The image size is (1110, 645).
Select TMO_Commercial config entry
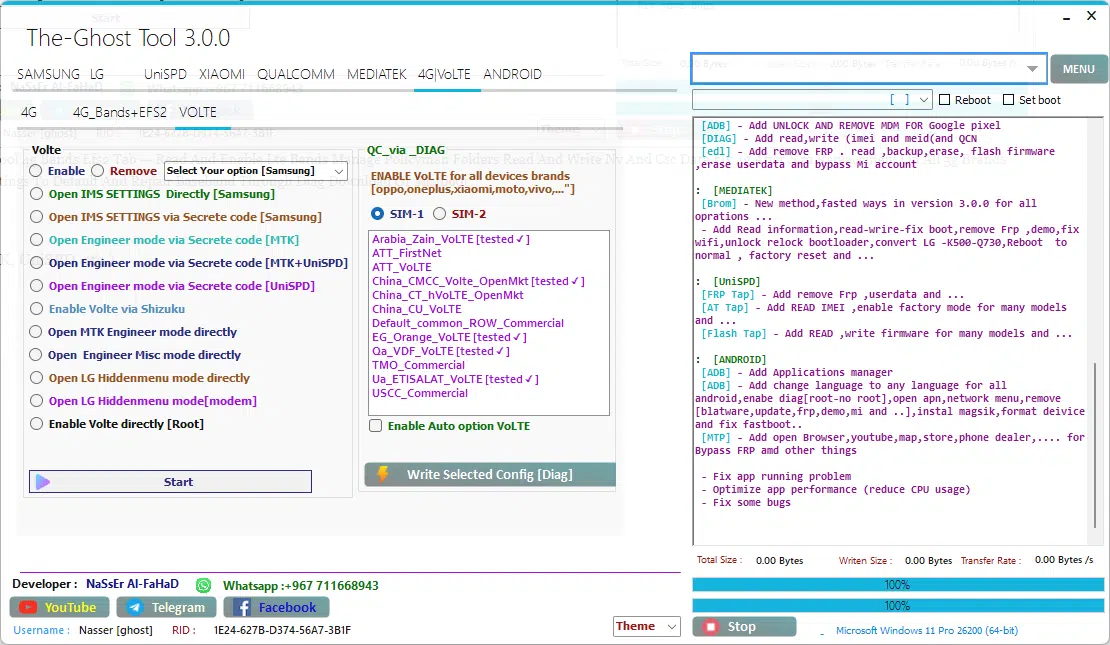click(418, 365)
